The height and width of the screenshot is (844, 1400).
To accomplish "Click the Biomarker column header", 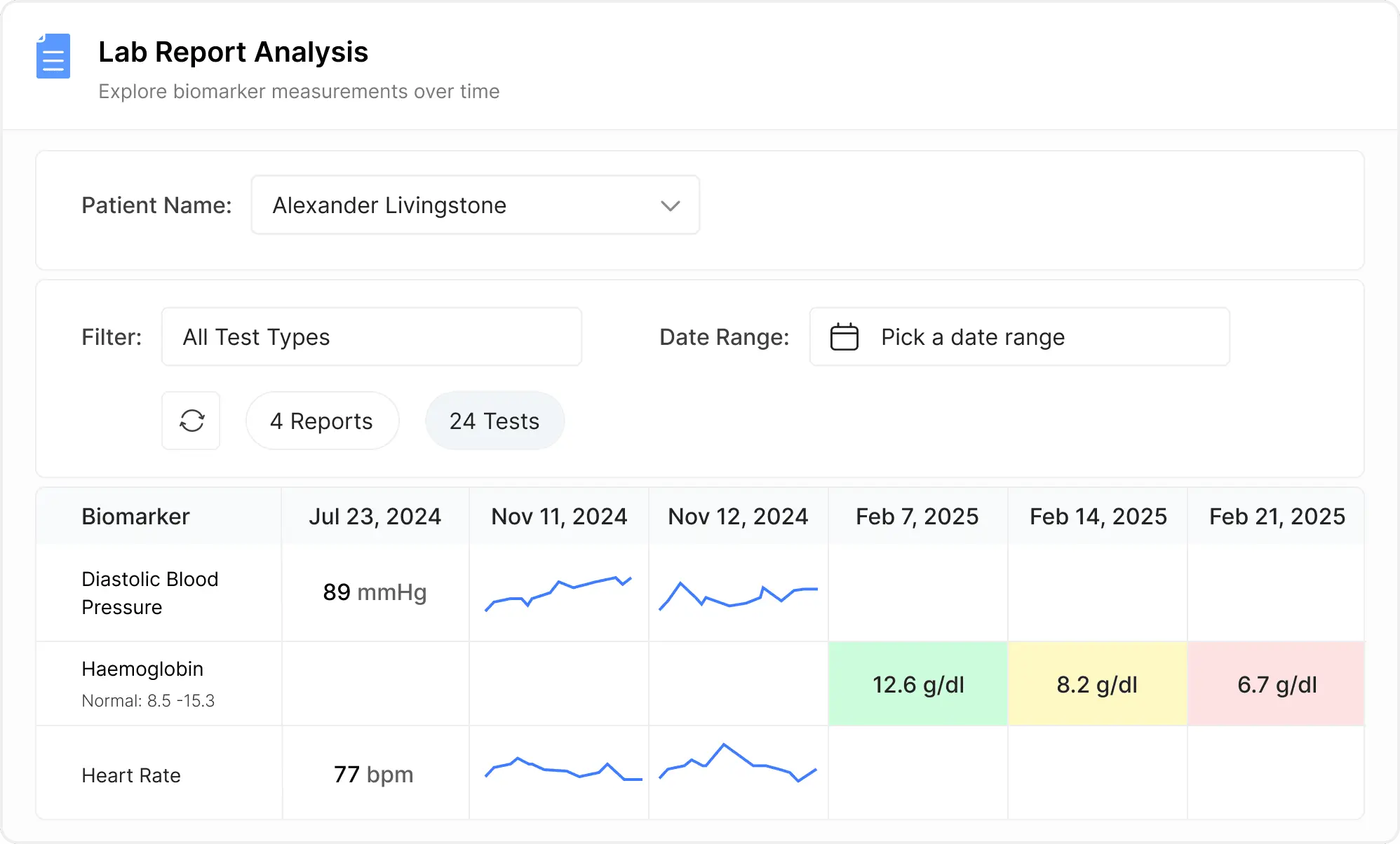I will (x=136, y=517).
